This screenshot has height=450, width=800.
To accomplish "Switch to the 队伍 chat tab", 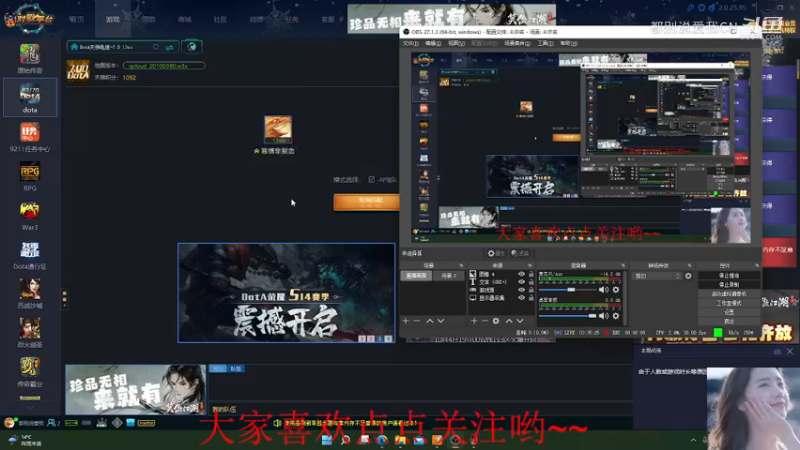I will [236, 368].
